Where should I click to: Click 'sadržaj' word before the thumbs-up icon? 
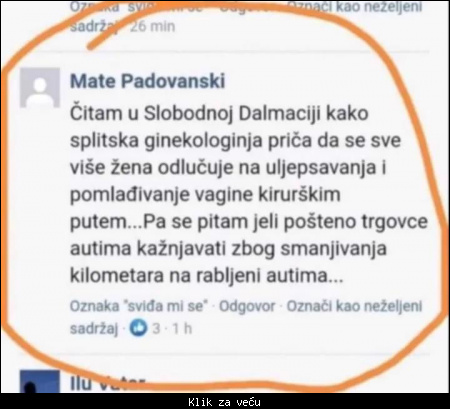pyautogui.click(x=94, y=329)
